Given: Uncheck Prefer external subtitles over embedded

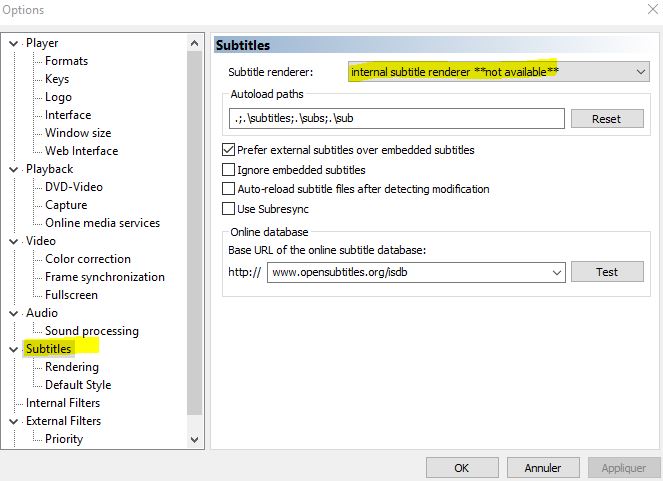Looking at the screenshot, I should [x=228, y=150].
